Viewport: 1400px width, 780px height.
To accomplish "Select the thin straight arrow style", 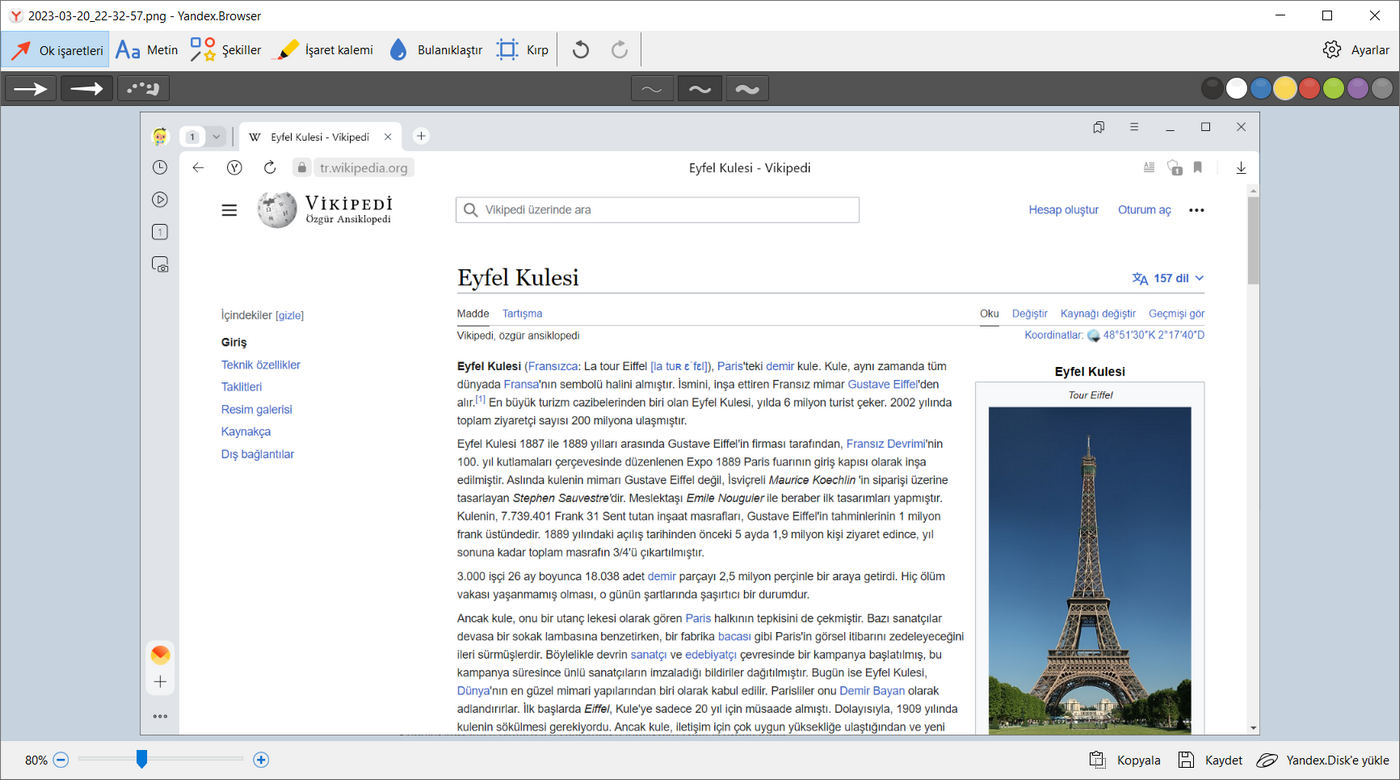I will tap(31, 89).
